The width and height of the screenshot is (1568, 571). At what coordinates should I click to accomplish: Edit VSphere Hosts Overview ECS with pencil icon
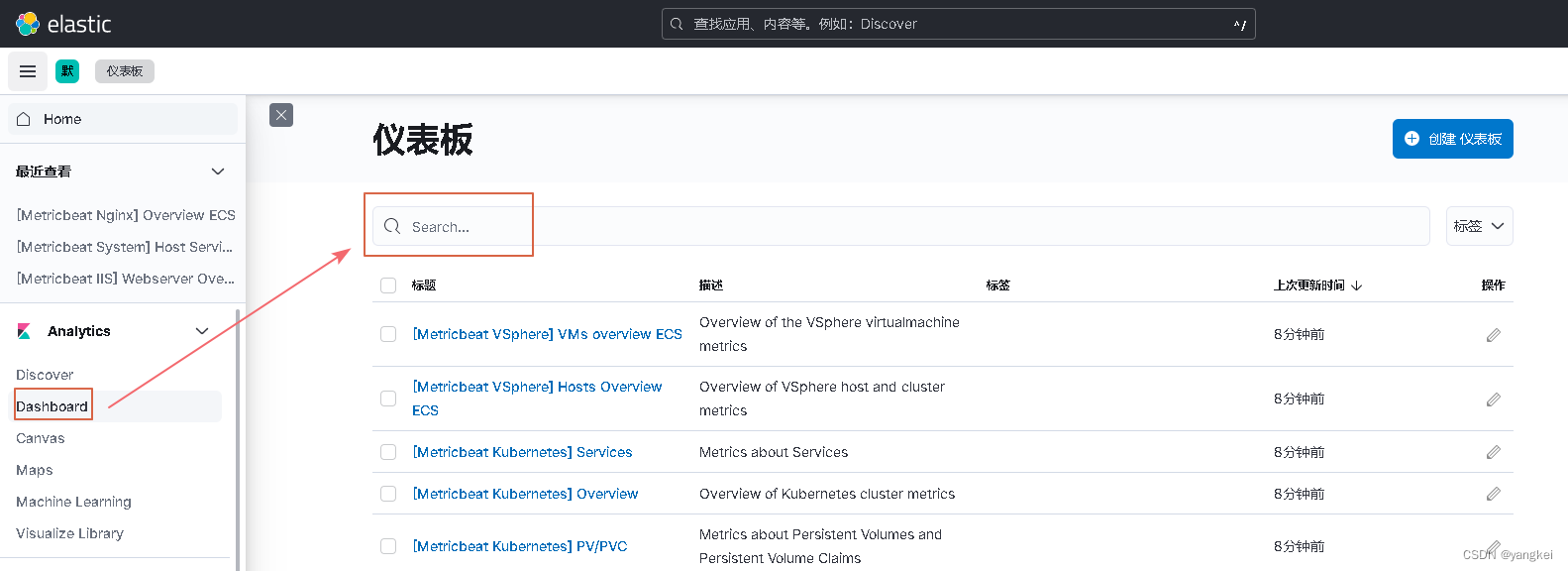click(x=1493, y=400)
